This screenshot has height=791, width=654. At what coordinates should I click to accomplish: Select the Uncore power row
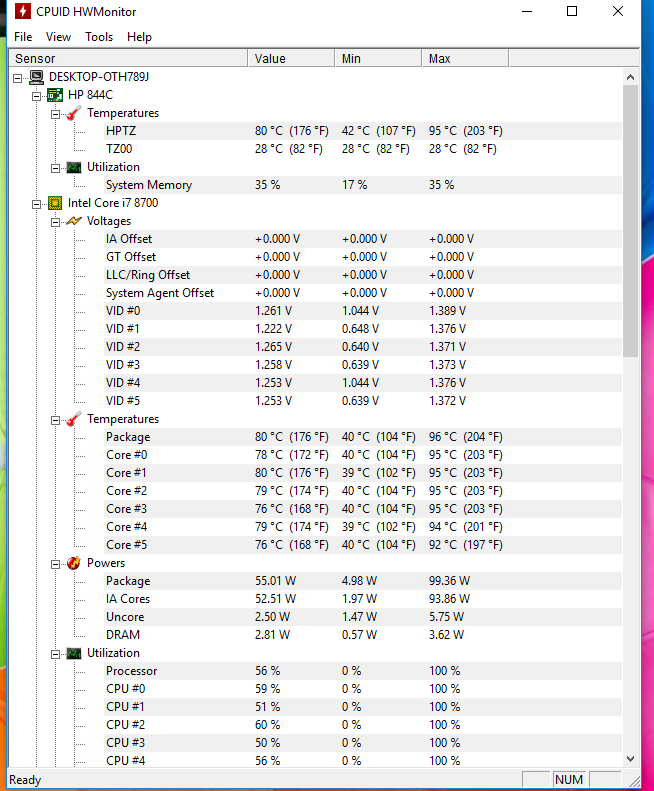coord(362,617)
